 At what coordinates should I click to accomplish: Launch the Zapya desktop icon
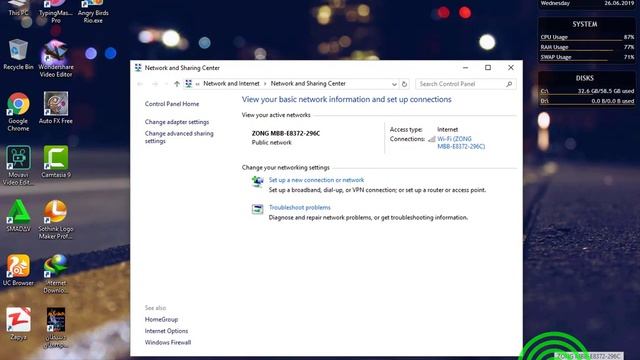point(18,324)
